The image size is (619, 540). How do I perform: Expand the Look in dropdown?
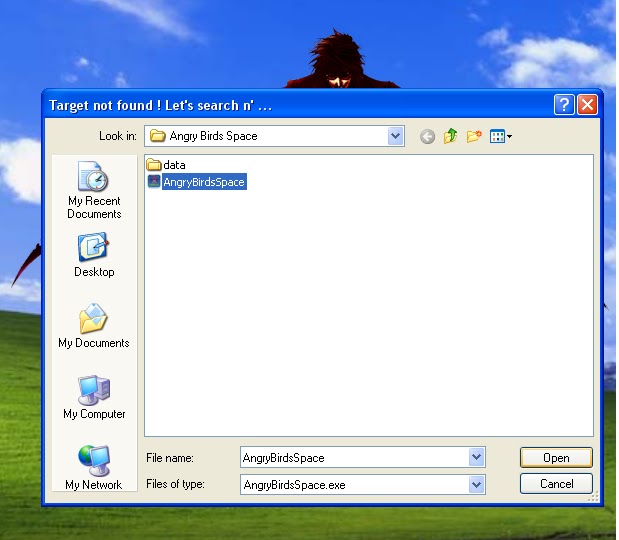pos(395,136)
